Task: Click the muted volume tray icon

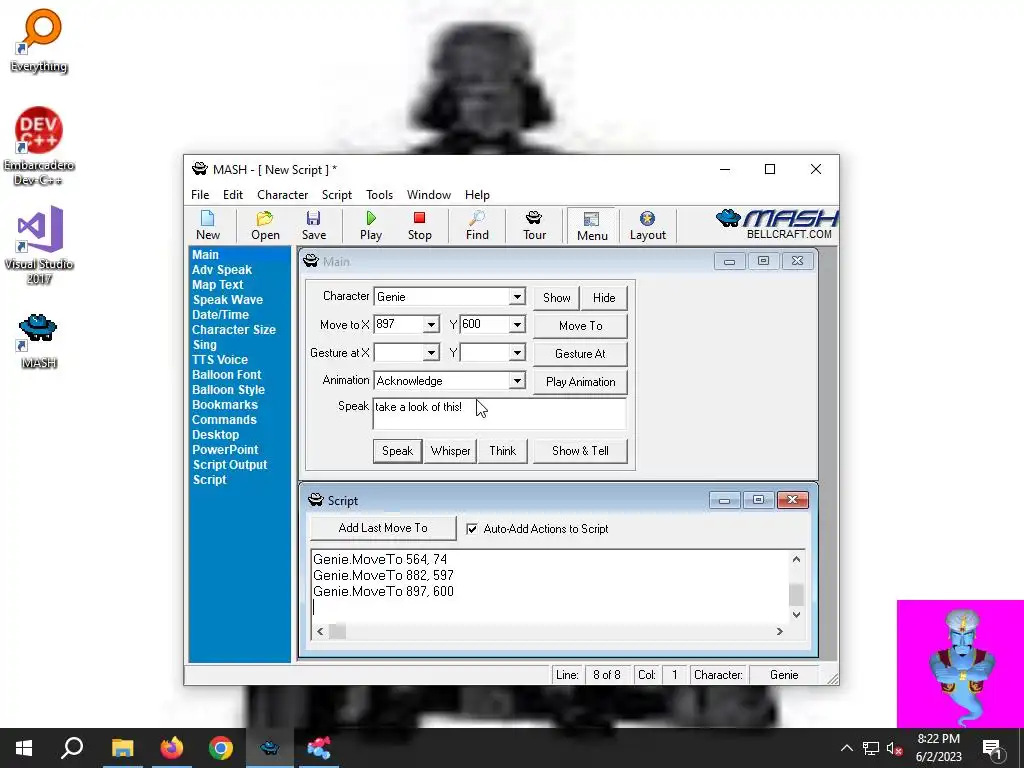Action: pyautogui.click(x=894, y=748)
